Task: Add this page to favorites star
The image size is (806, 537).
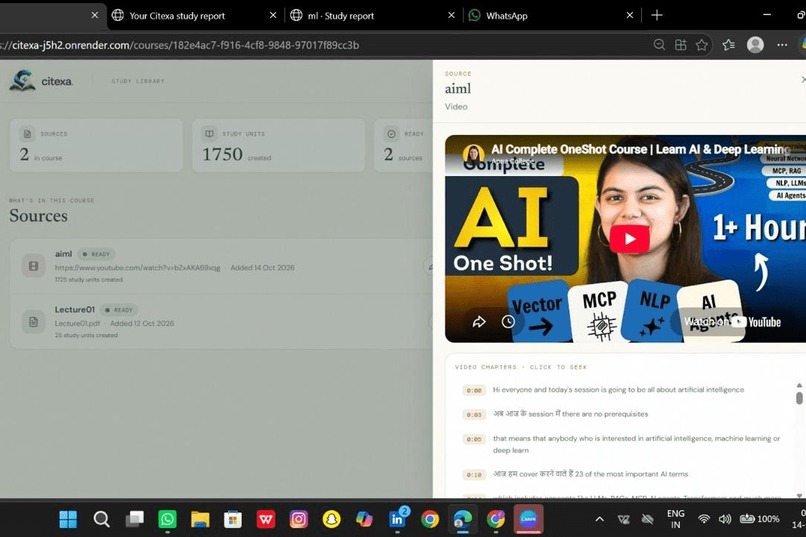Action: (x=702, y=45)
